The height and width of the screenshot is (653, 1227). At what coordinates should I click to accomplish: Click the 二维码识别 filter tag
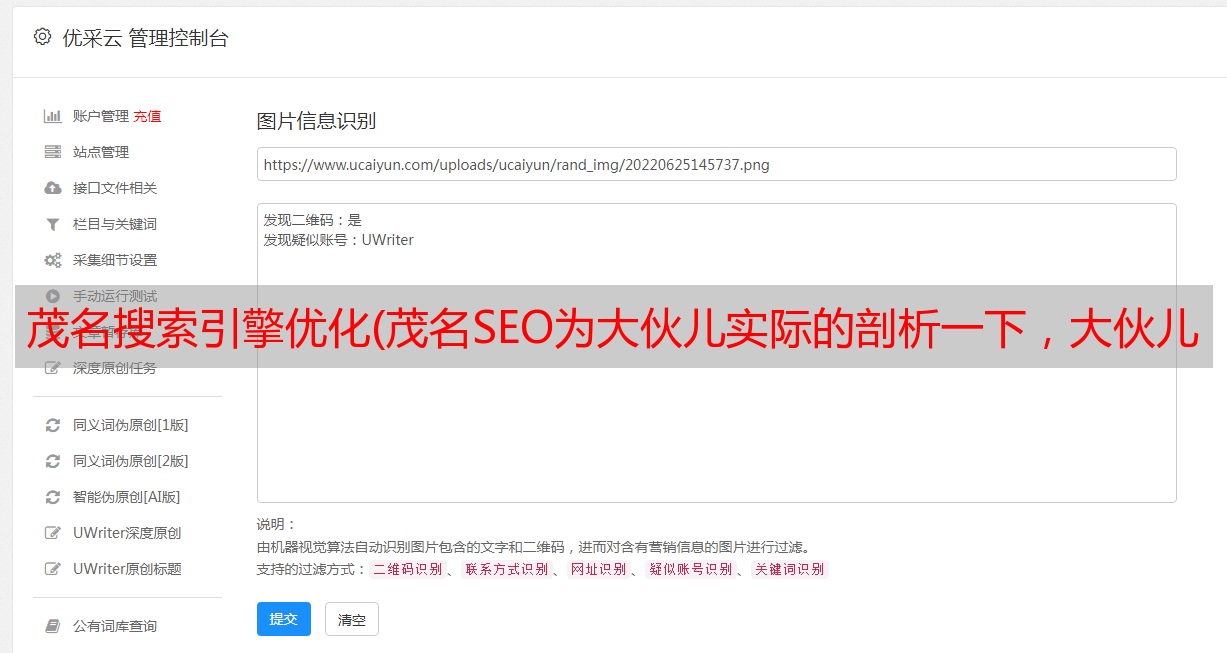tap(408, 569)
